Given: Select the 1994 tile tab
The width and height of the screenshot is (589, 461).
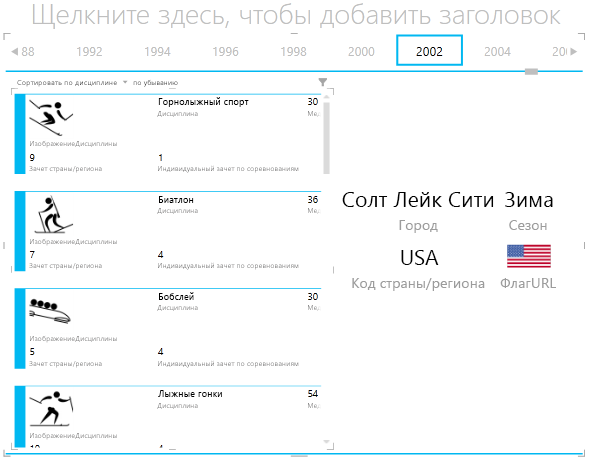Looking at the screenshot, I should click(x=157, y=51).
